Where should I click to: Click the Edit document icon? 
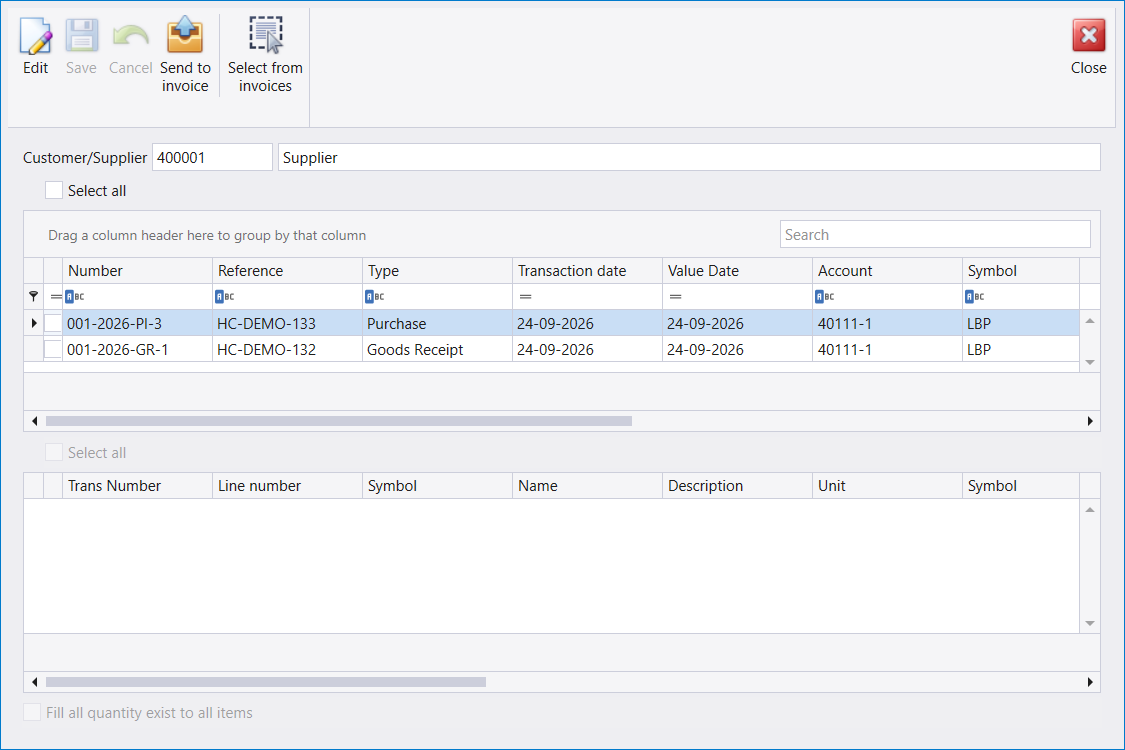pos(35,36)
